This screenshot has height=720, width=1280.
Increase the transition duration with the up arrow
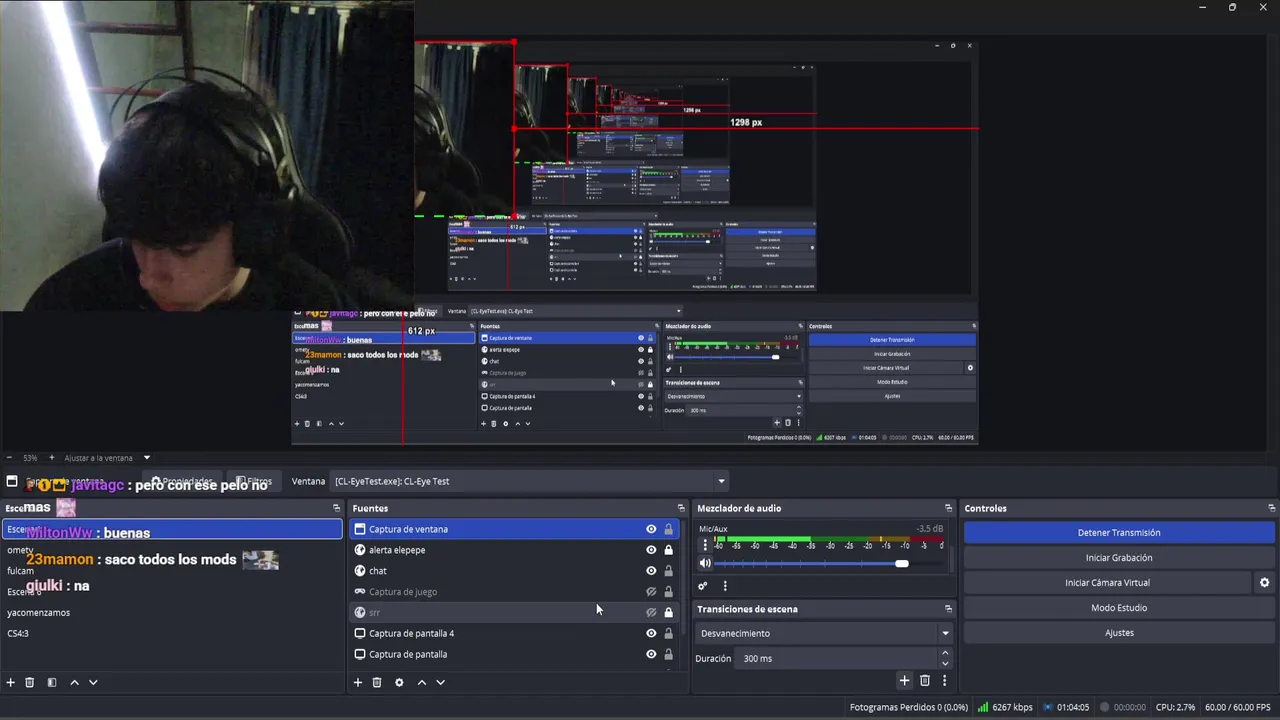point(945,653)
